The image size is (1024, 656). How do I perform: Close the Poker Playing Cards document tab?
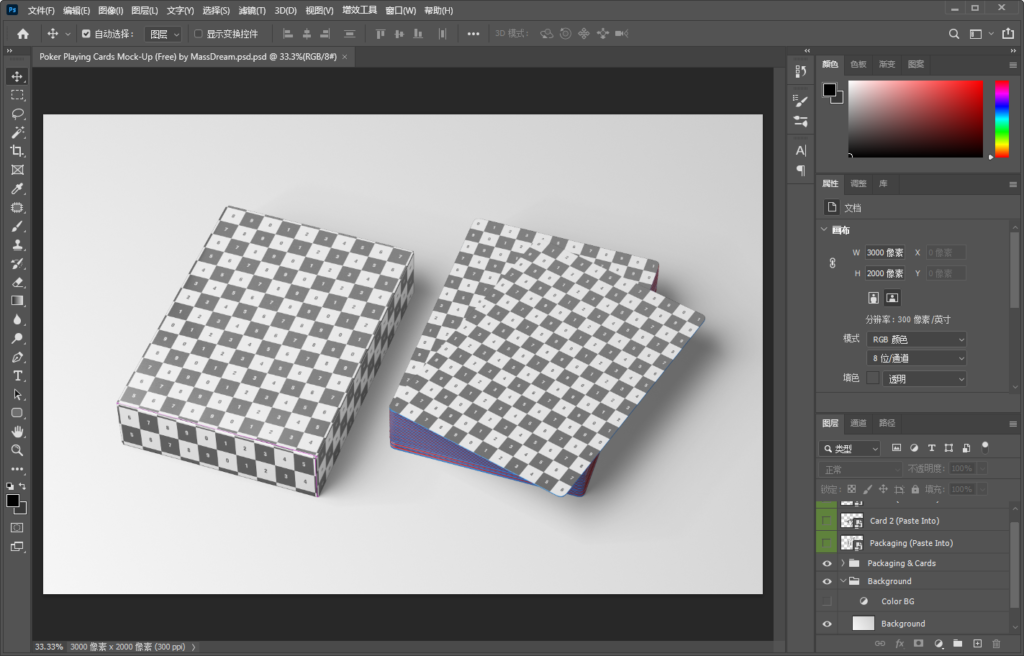click(x=345, y=57)
